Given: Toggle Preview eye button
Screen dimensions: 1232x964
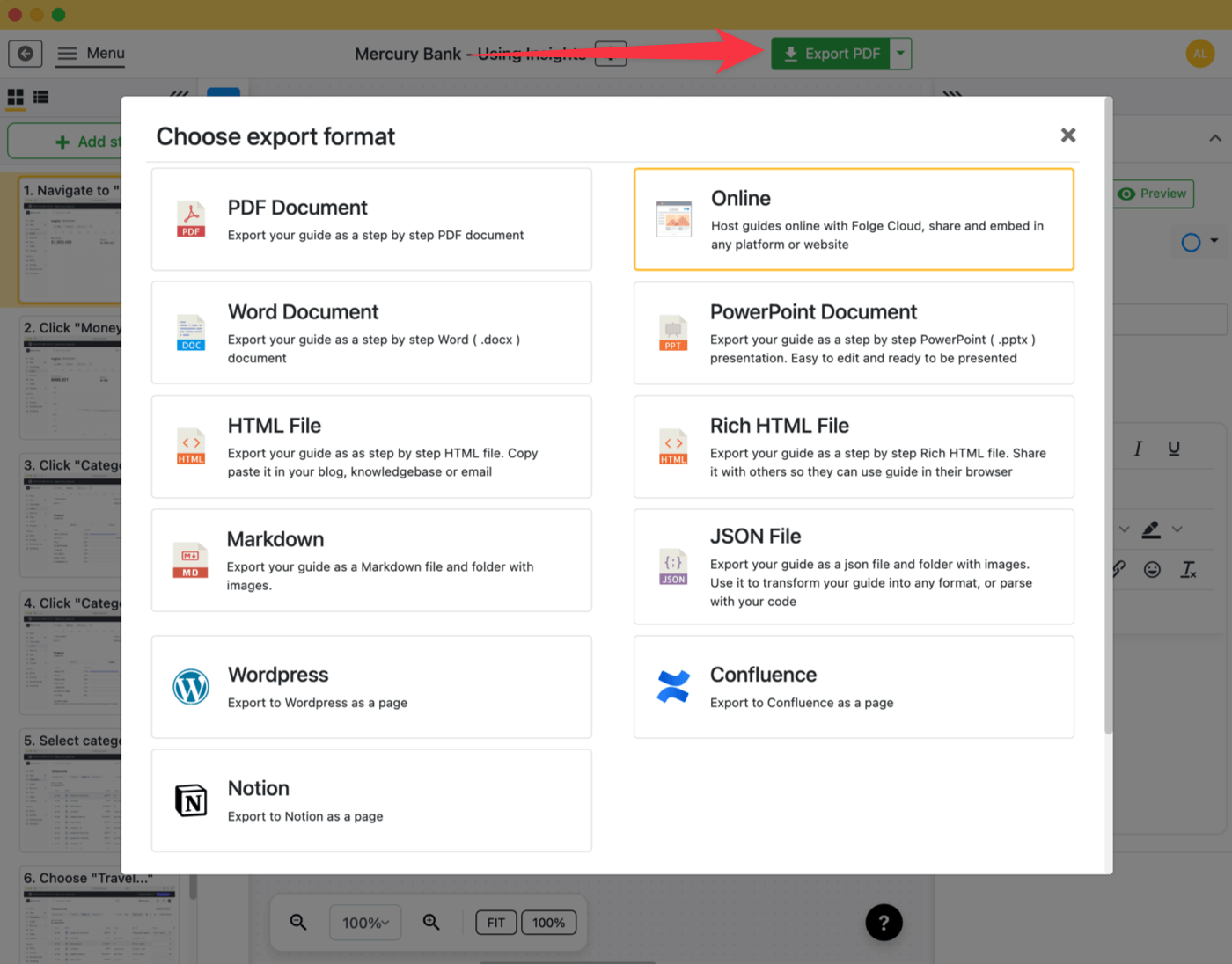Looking at the screenshot, I should pyautogui.click(x=1154, y=194).
